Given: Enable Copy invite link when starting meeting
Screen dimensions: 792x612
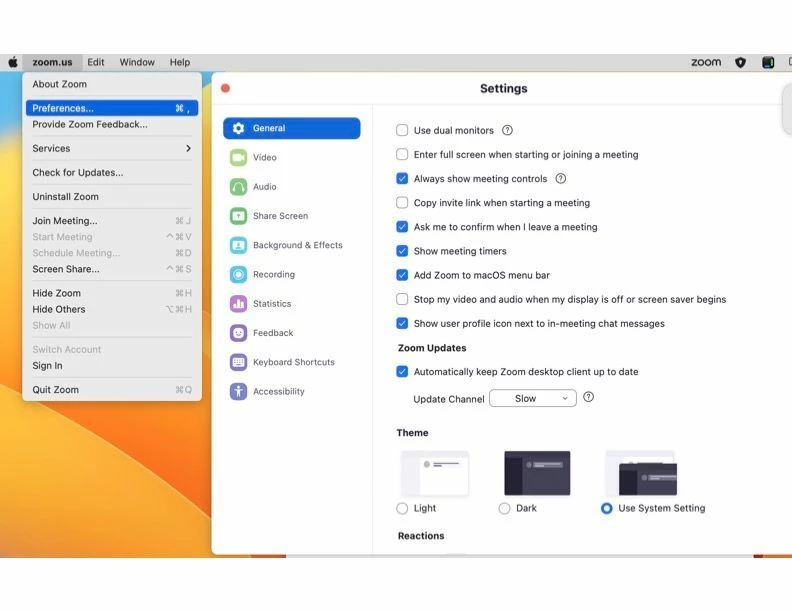Looking at the screenshot, I should [x=402, y=202].
